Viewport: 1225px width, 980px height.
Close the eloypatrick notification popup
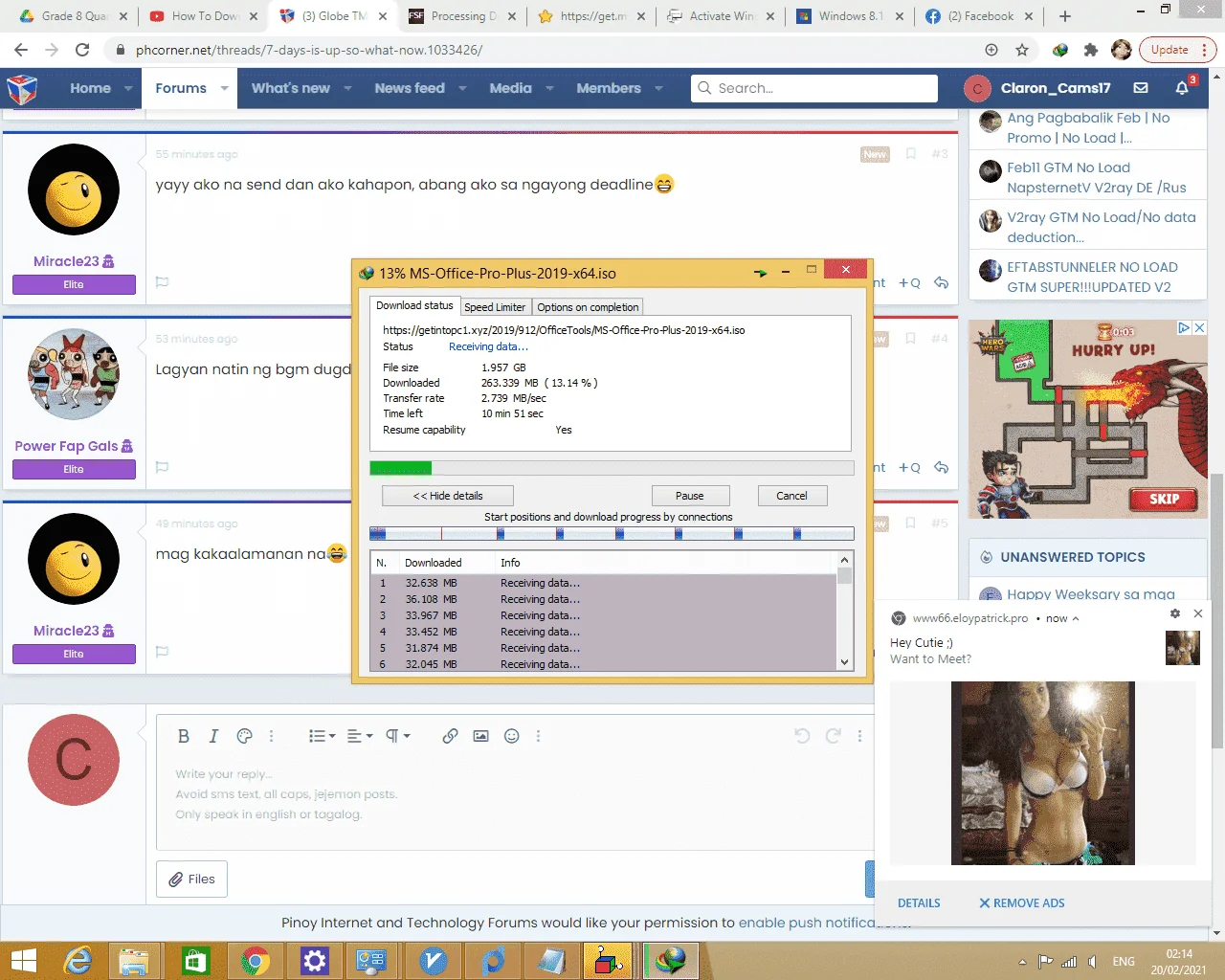pyautogui.click(x=1198, y=613)
